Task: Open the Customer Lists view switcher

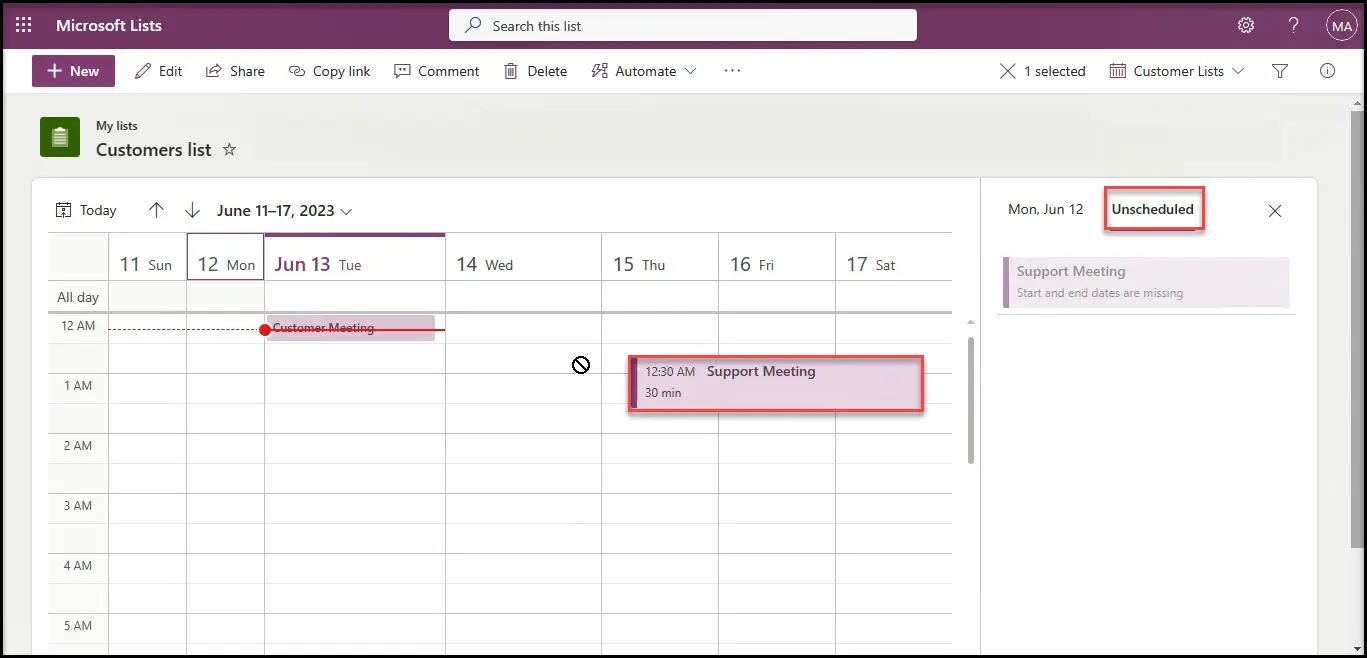Action: 1177,71
